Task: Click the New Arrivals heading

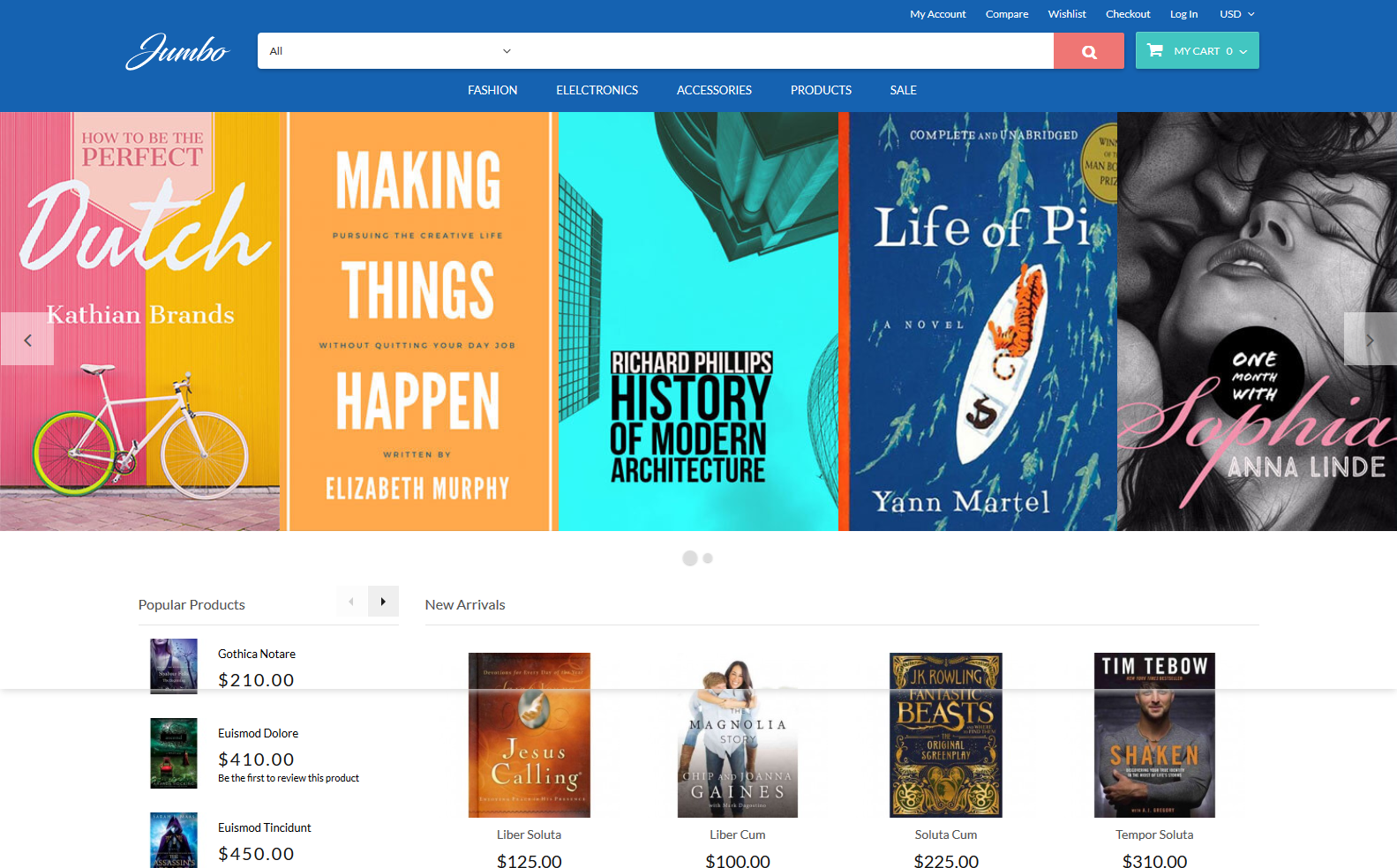Action: 465,604
